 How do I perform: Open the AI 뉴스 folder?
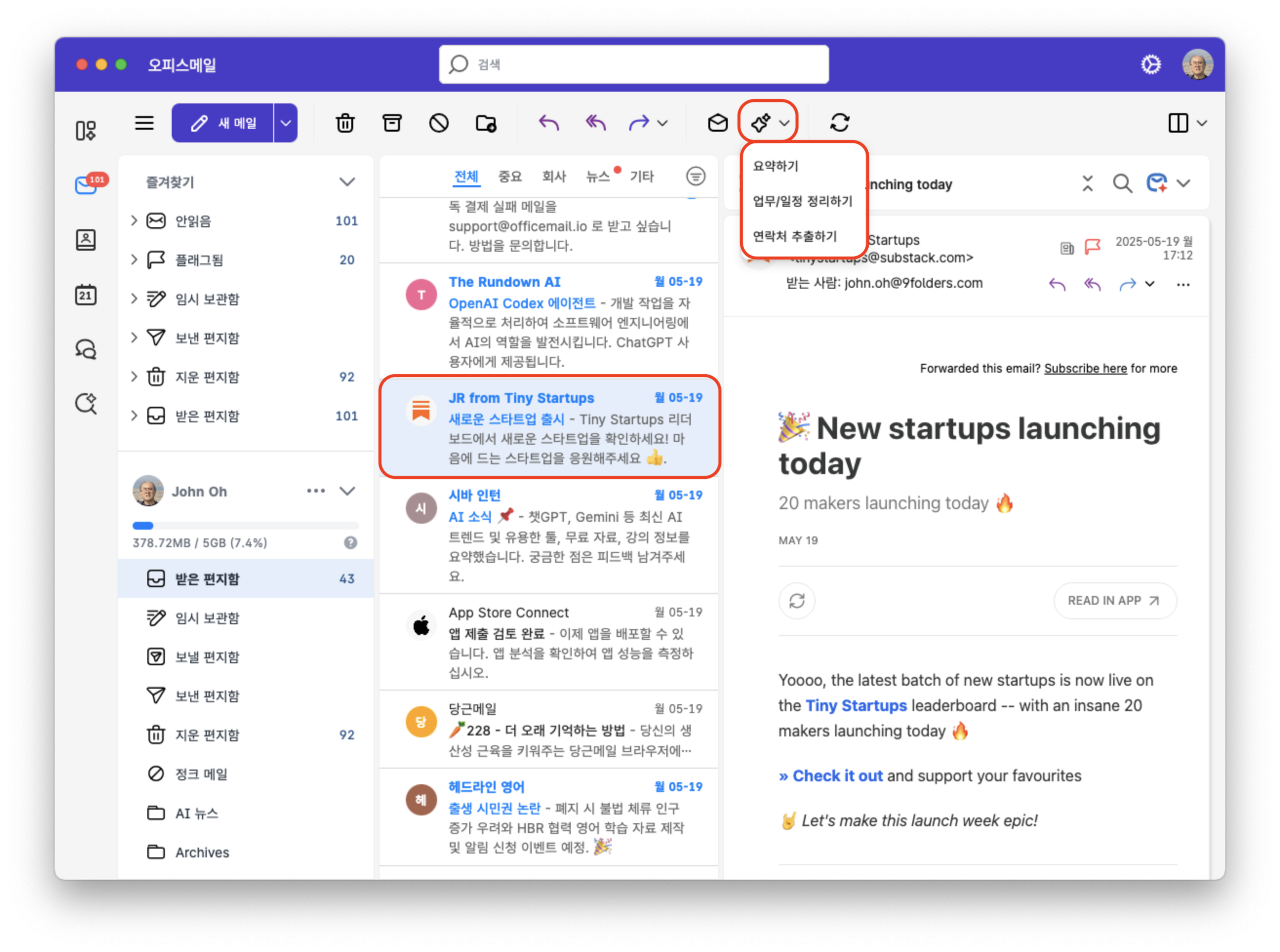(245, 813)
